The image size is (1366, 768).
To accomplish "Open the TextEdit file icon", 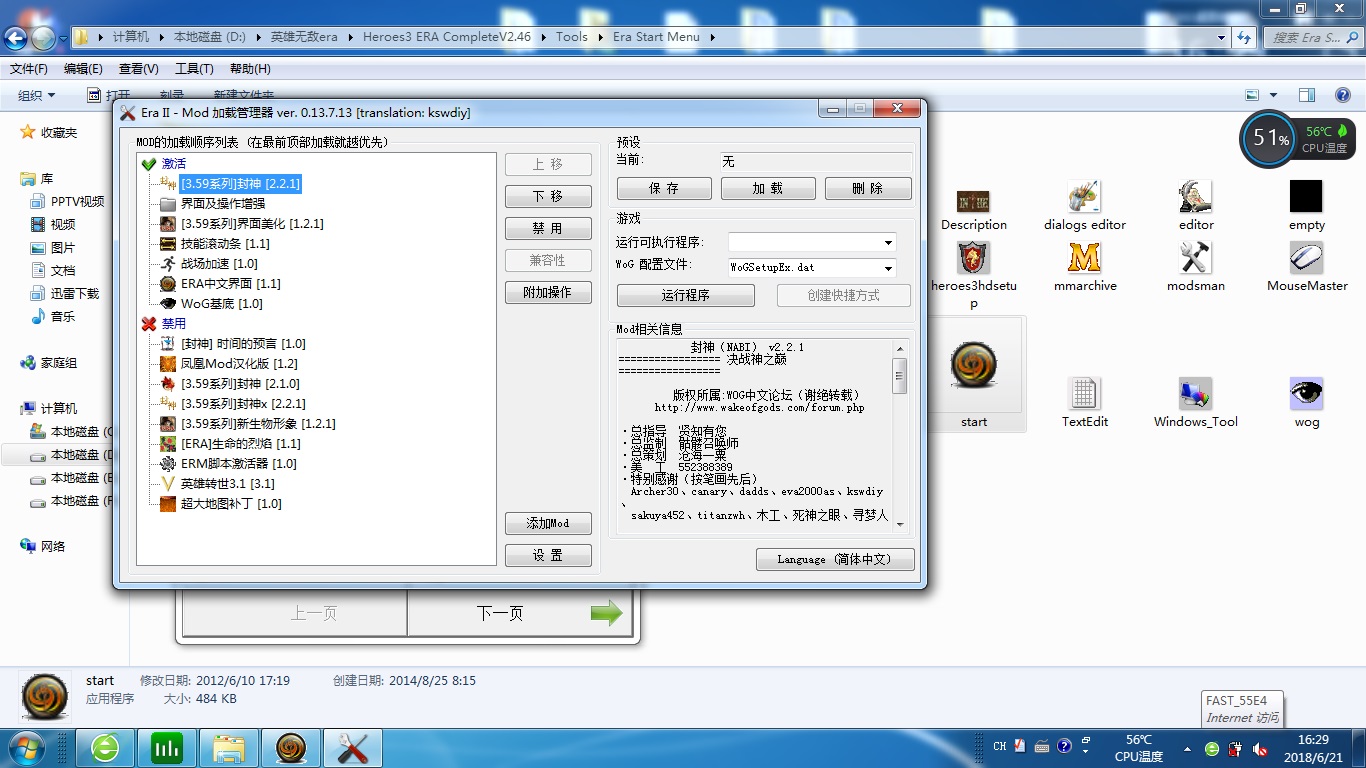I will tap(1084, 394).
